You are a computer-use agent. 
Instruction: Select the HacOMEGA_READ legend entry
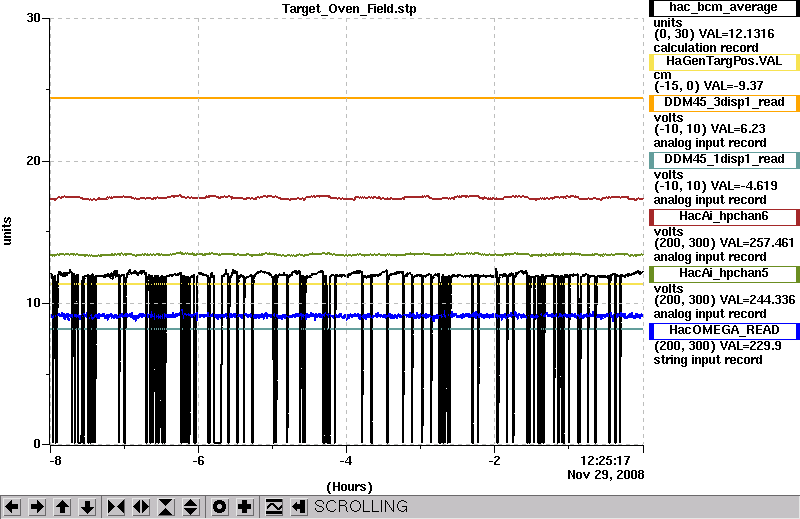(723, 331)
